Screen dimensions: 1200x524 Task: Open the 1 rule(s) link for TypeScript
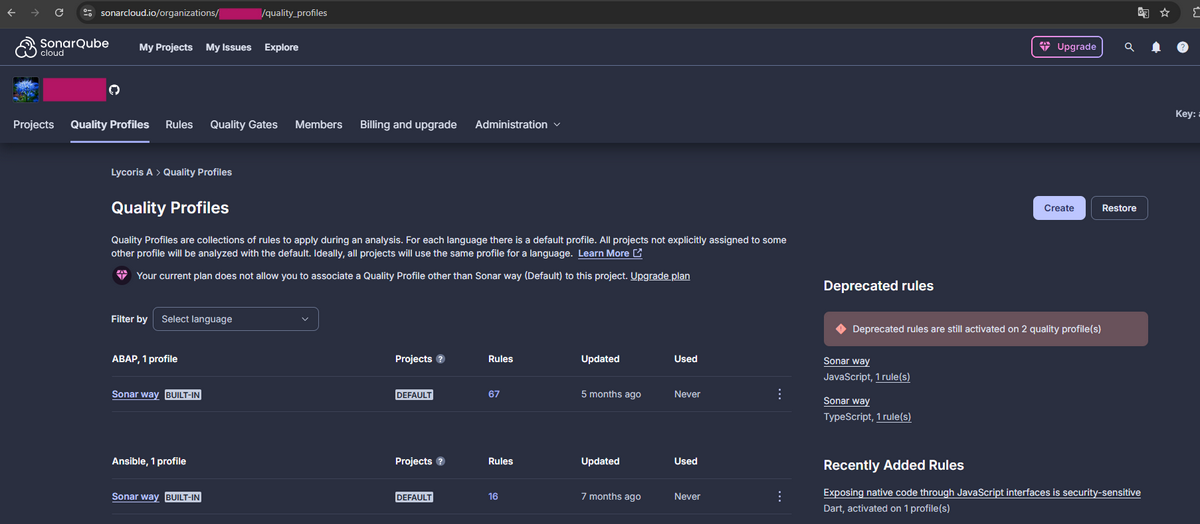click(x=894, y=417)
